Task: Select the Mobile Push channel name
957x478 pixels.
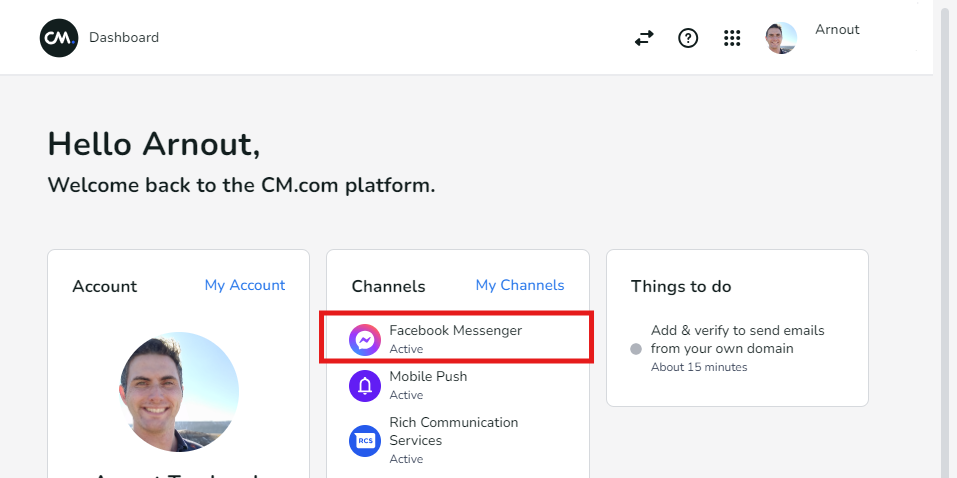Action: (428, 376)
